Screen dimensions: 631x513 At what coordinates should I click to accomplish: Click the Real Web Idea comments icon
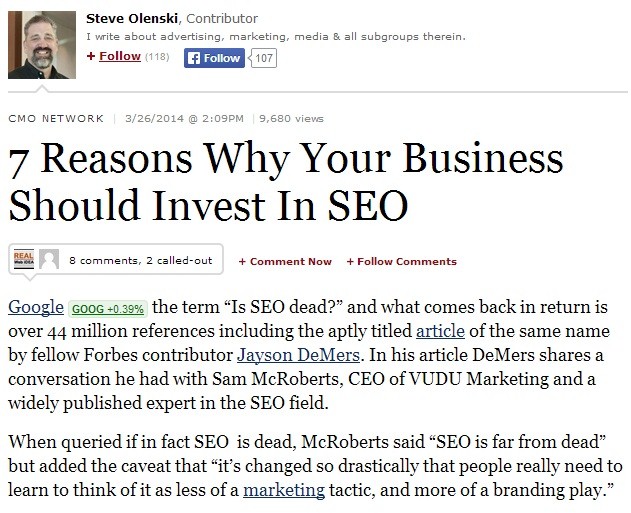click(22, 260)
